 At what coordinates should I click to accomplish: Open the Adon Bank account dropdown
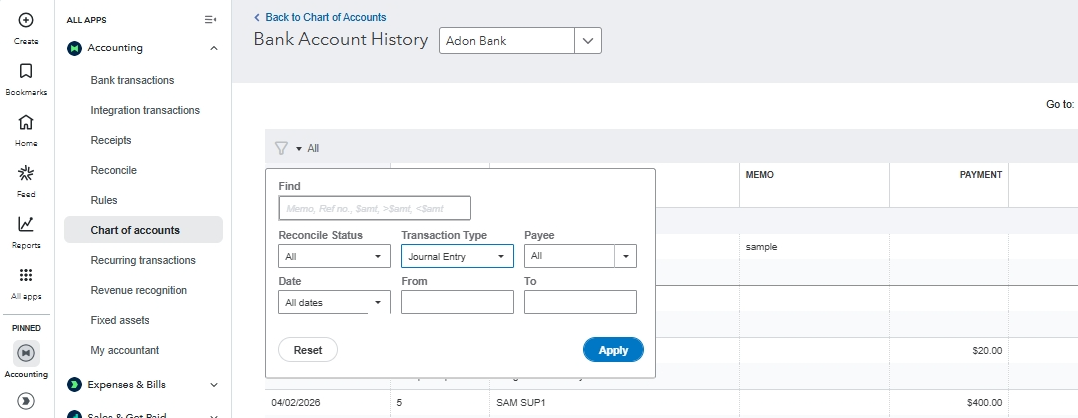tap(587, 40)
